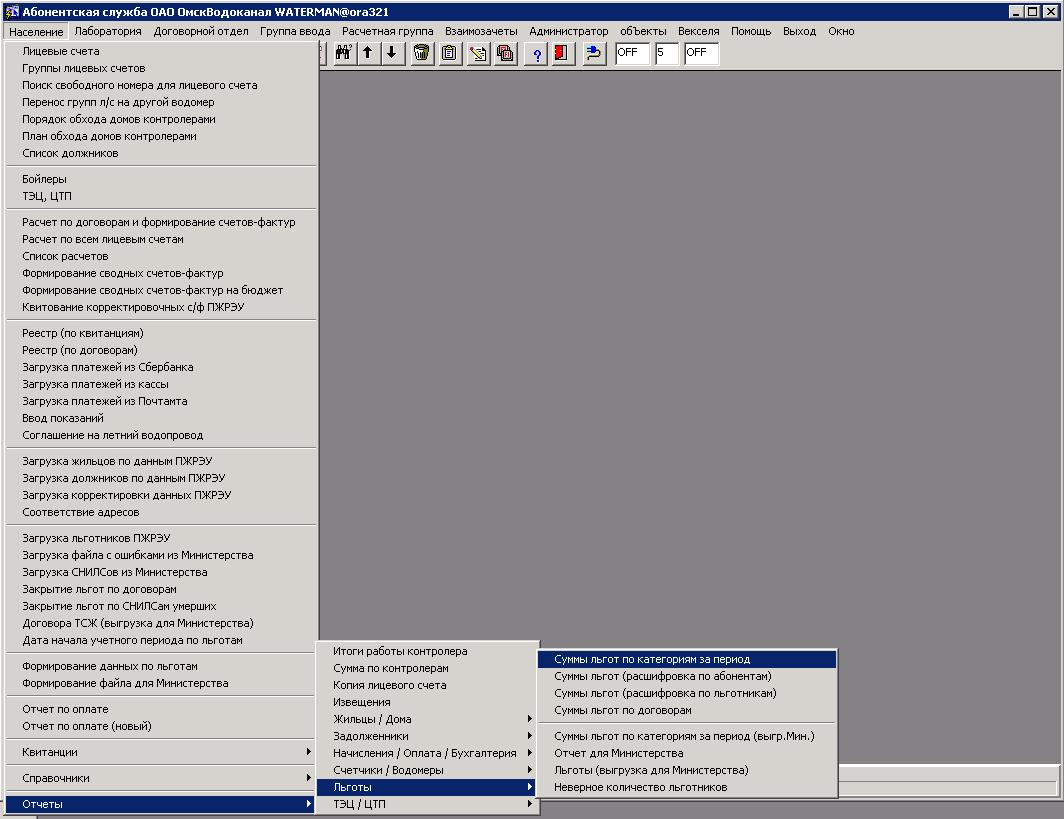Click the first OFF field in toolbar
Viewport: 1064px width, 819px height.
coord(632,53)
